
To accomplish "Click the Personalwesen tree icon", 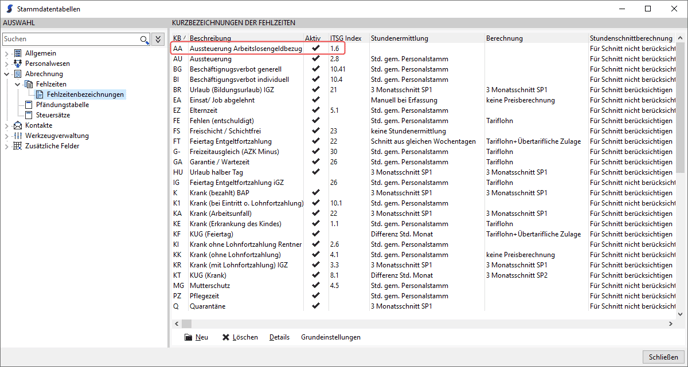I will coord(18,64).
